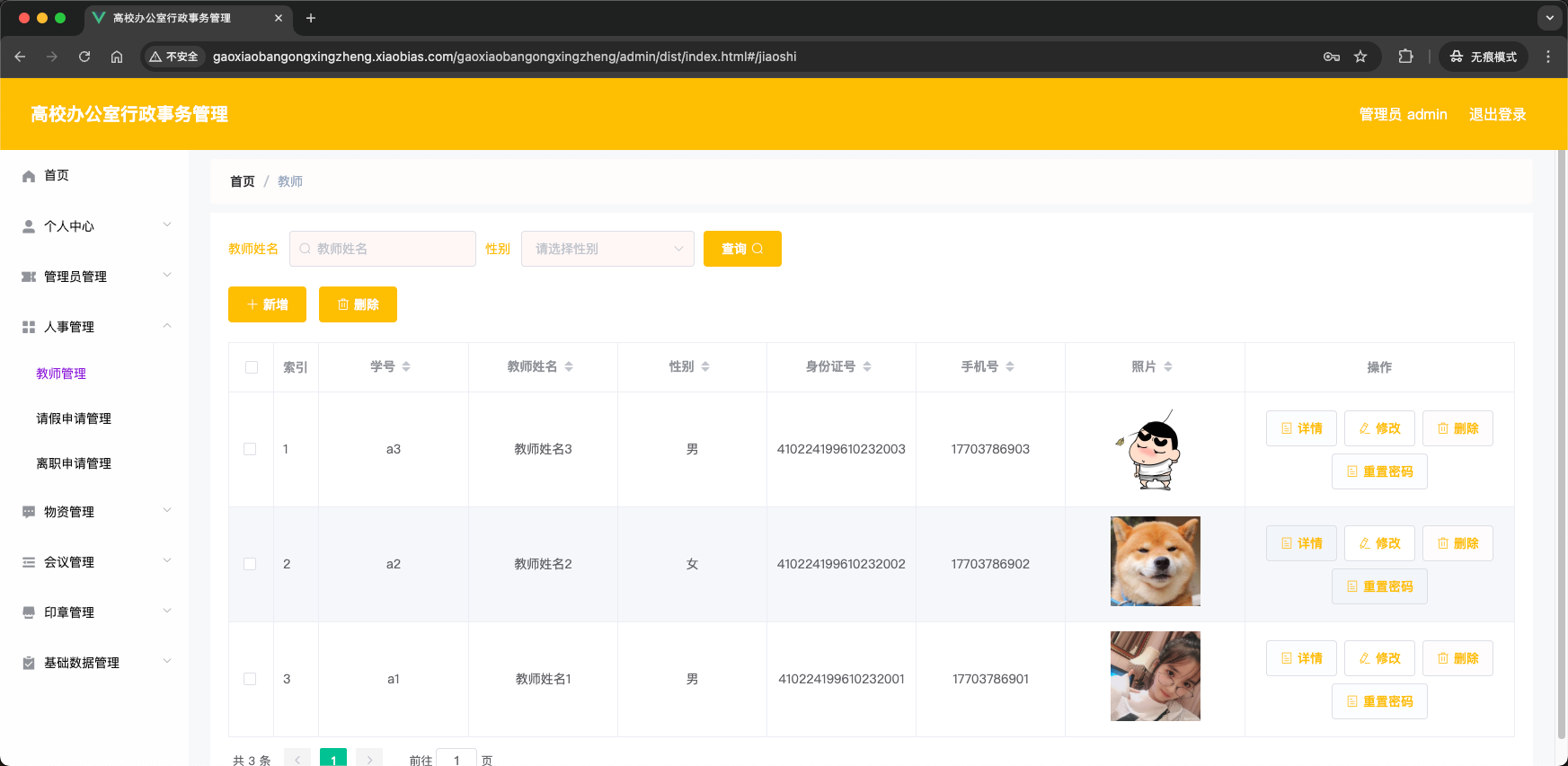This screenshot has height=766, width=1568.
Task: Click the 管理员管理 sidebar icon
Action: pyautogui.click(x=29, y=277)
